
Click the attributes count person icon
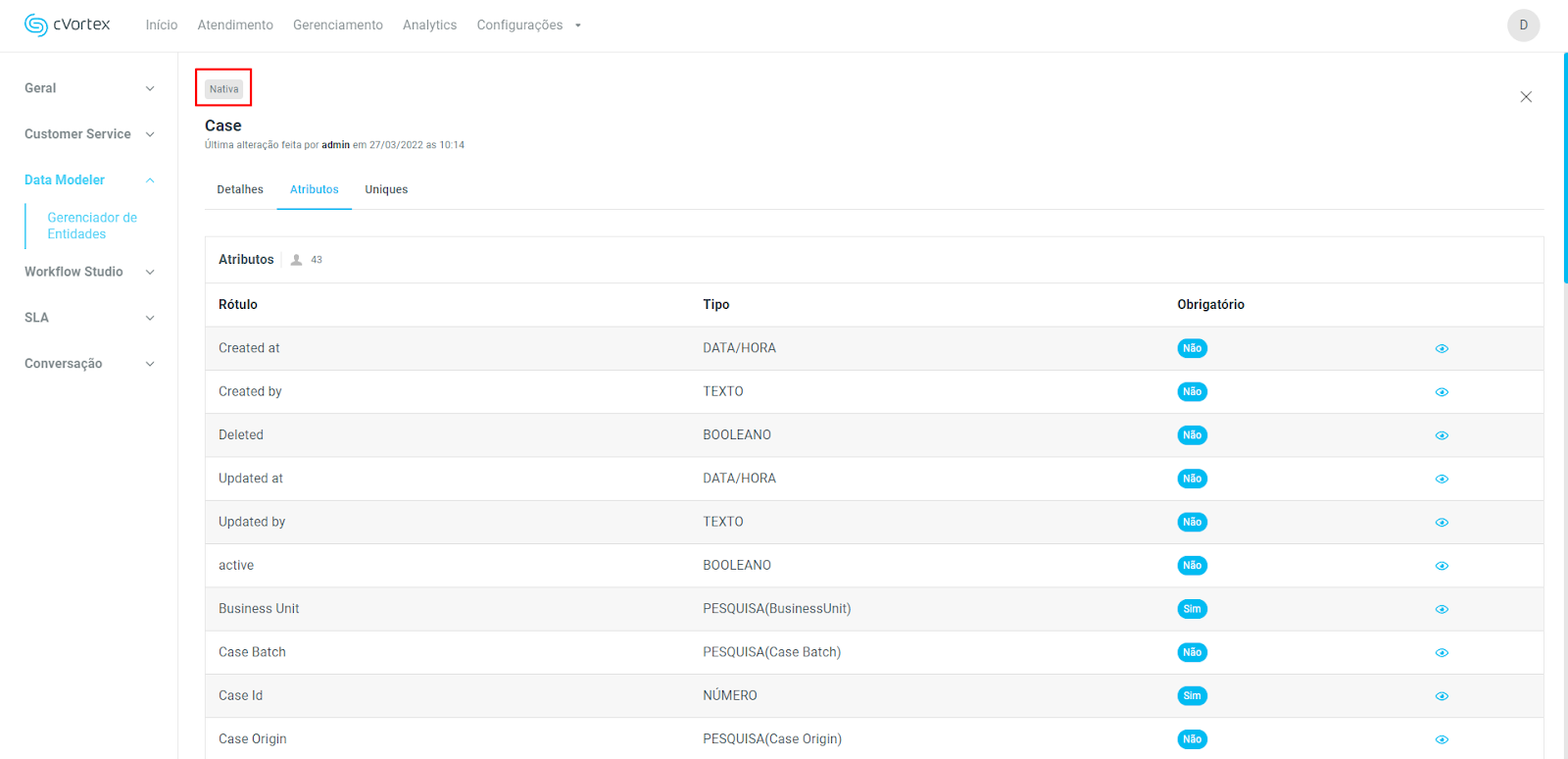[296, 260]
